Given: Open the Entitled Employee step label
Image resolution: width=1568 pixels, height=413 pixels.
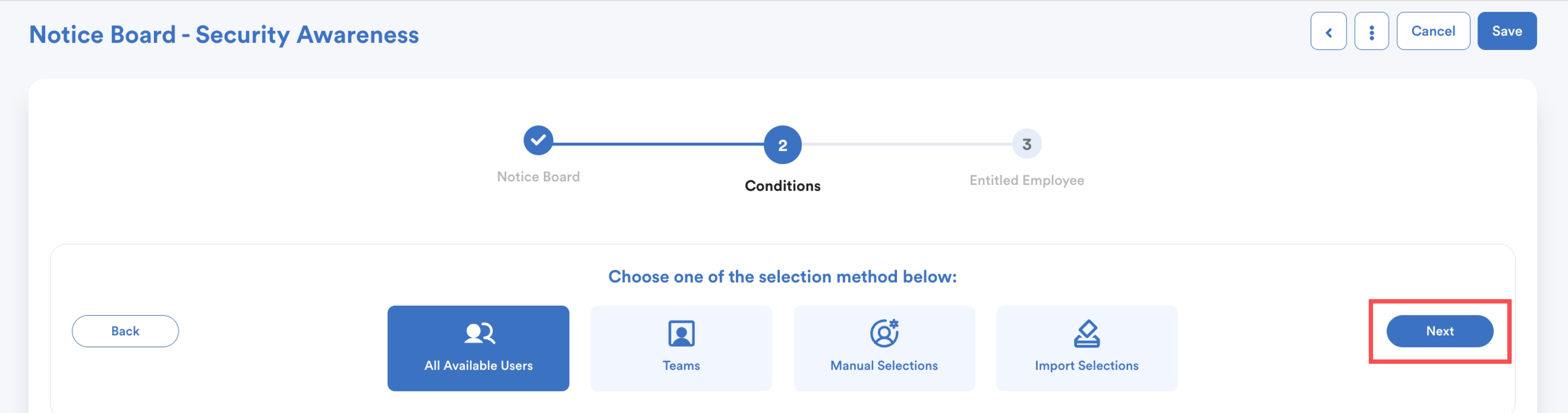Looking at the screenshot, I should [x=1026, y=180].
